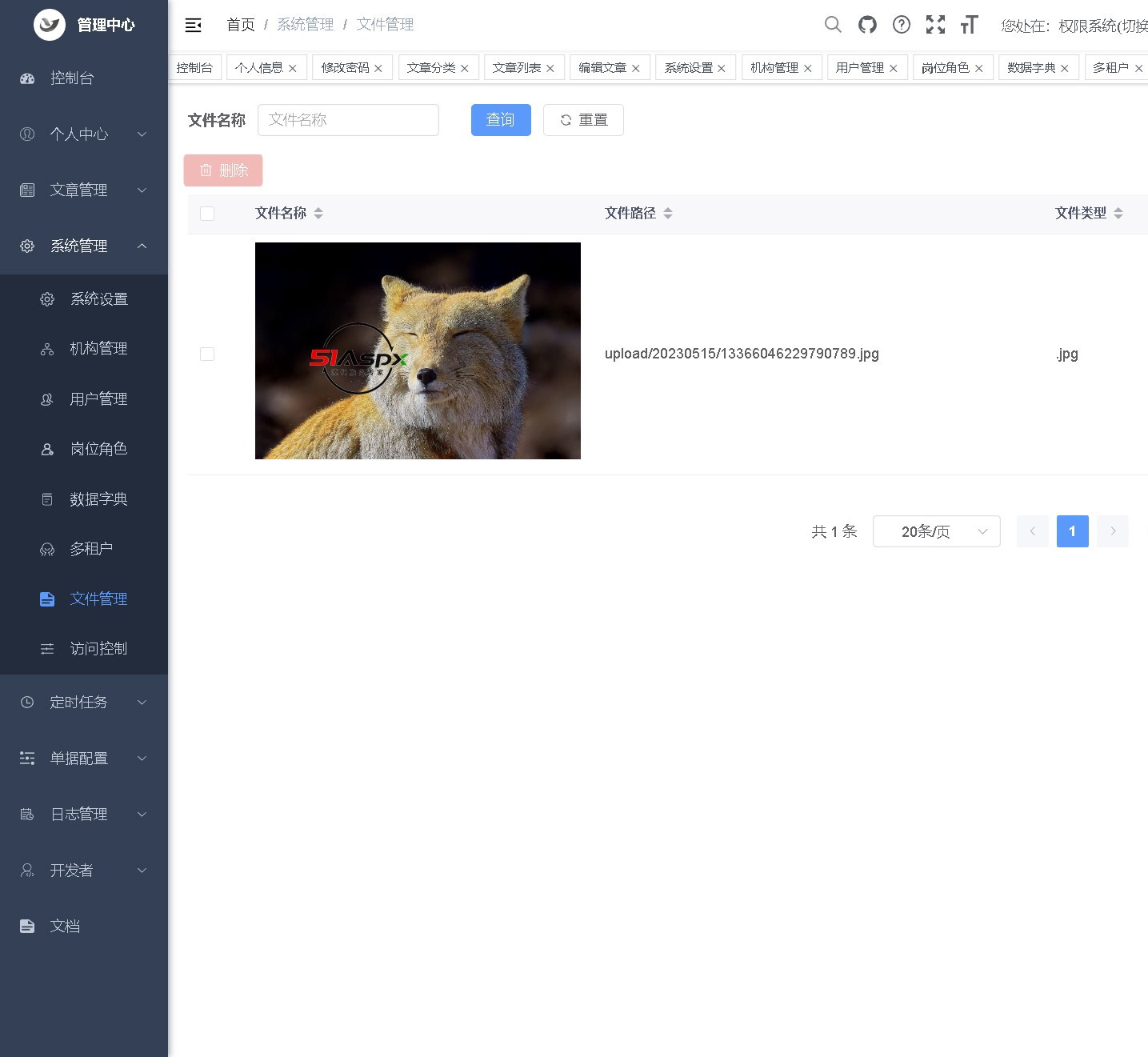Click the 机构管理 organization icon
Screen dimensions: 1148x1057
tap(47, 349)
